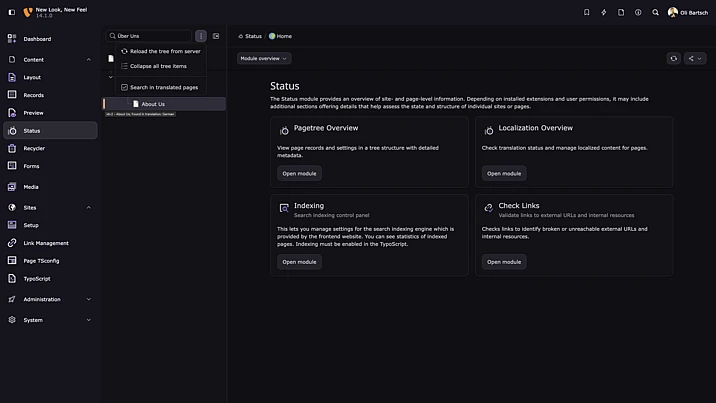The image size is (716, 403).
Task: Toggle the sidebar collapse icon at top left
Action: tap(11, 12)
